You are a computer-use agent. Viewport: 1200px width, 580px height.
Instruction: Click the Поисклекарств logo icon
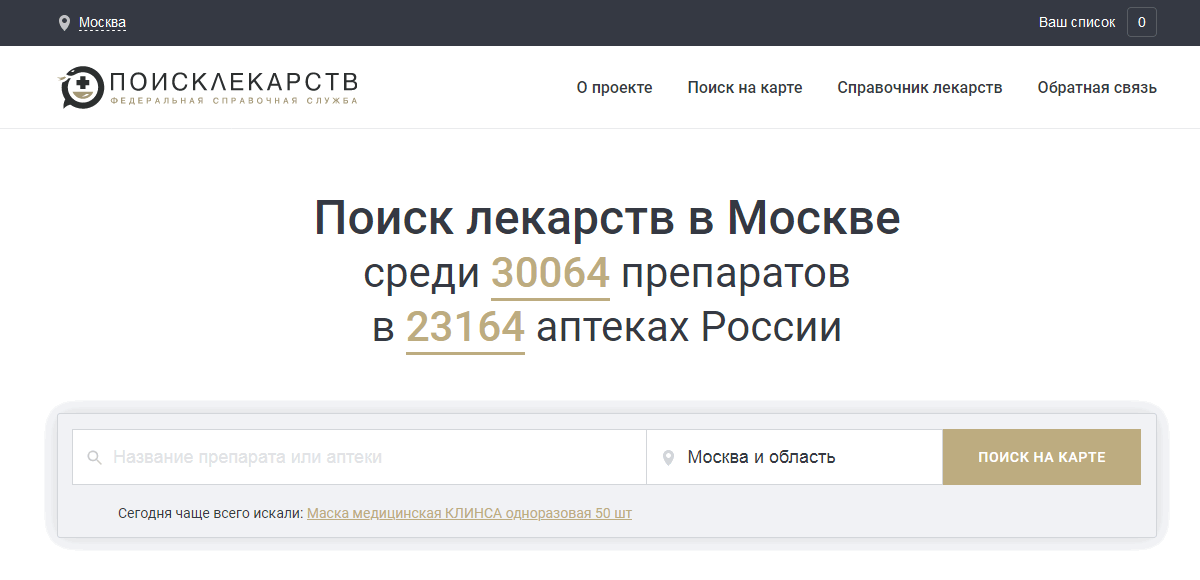[81, 87]
